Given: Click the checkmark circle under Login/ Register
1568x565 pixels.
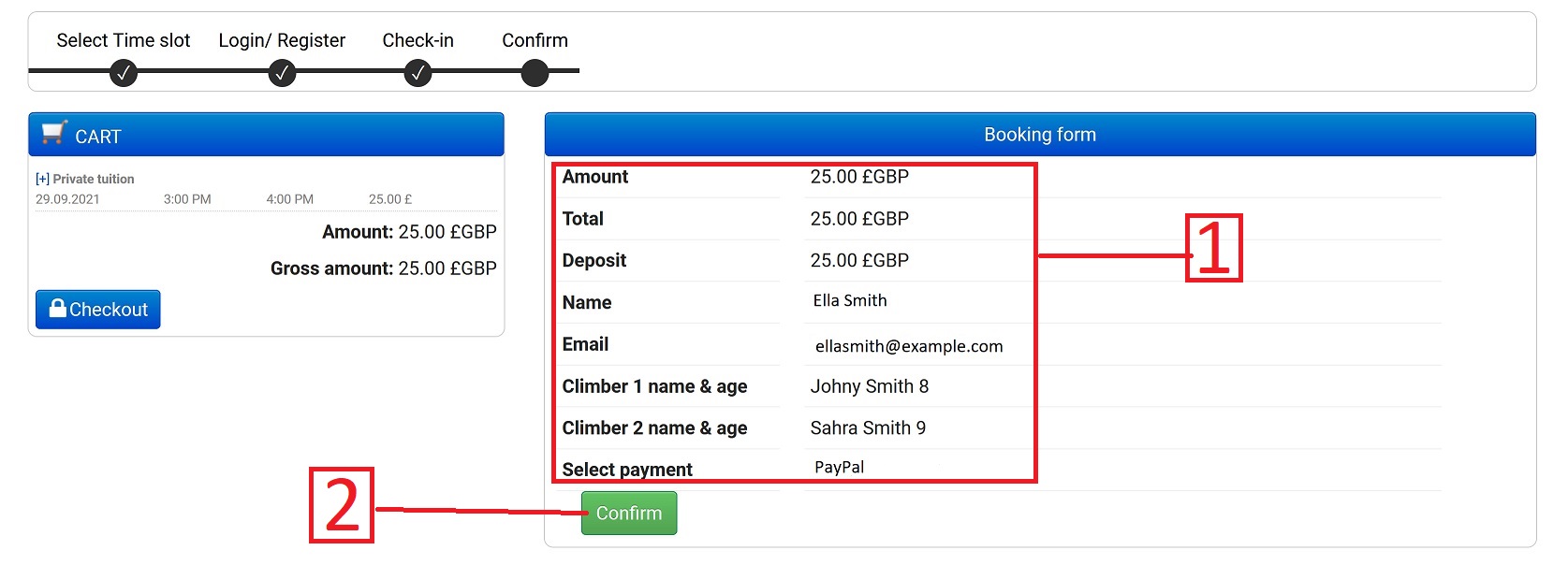Looking at the screenshot, I should (282, 72).
